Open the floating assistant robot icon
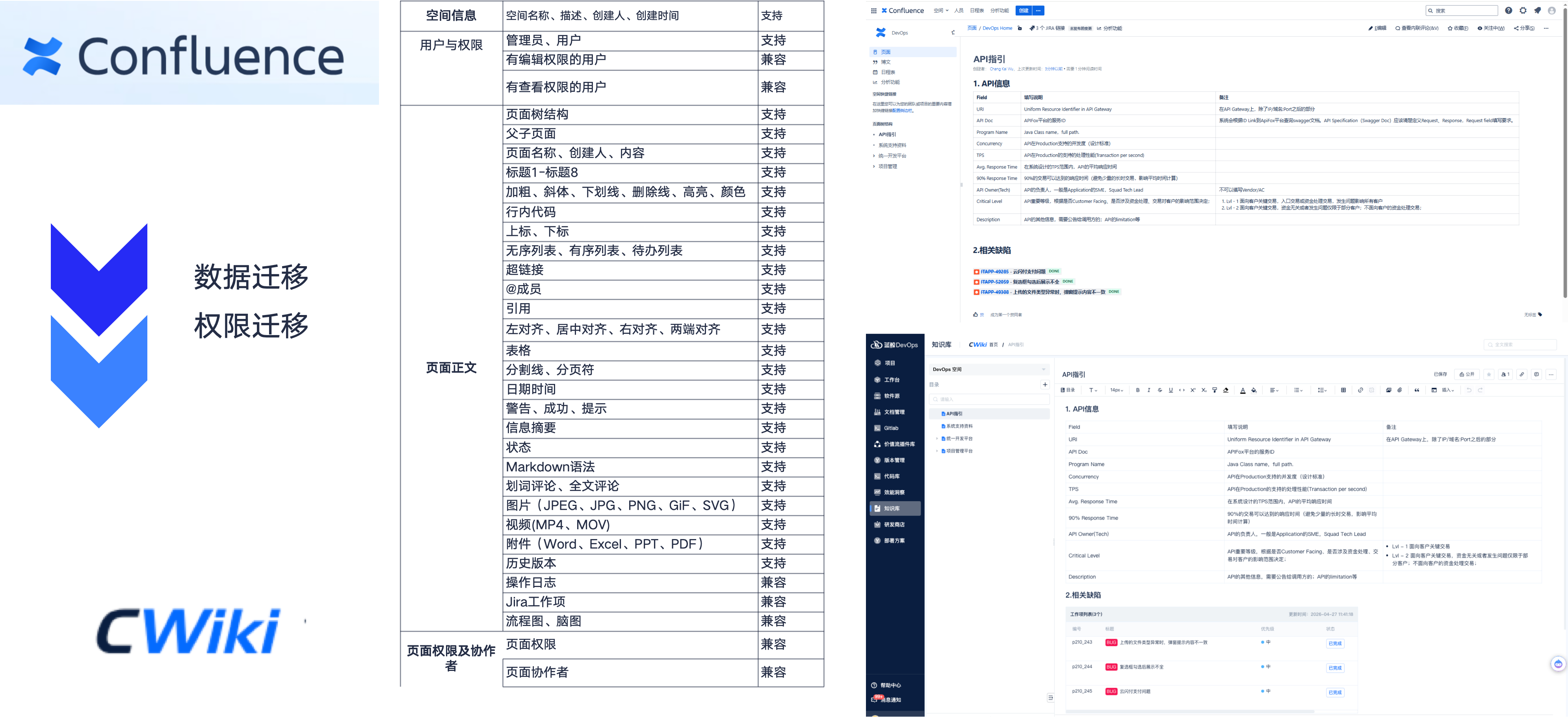This screenshot has width=1568, height=717. coord(1558,663)
